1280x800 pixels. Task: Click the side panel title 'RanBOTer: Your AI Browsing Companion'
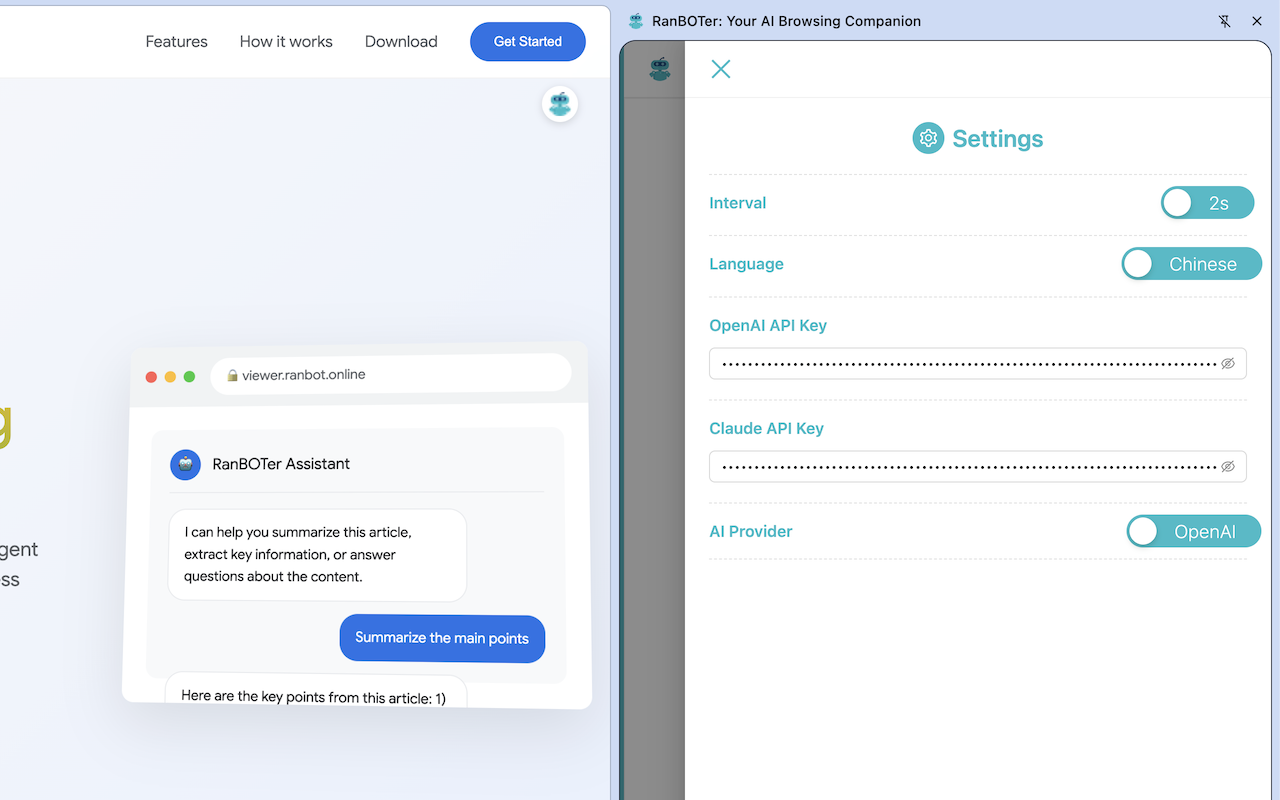[x=786, y=21]
